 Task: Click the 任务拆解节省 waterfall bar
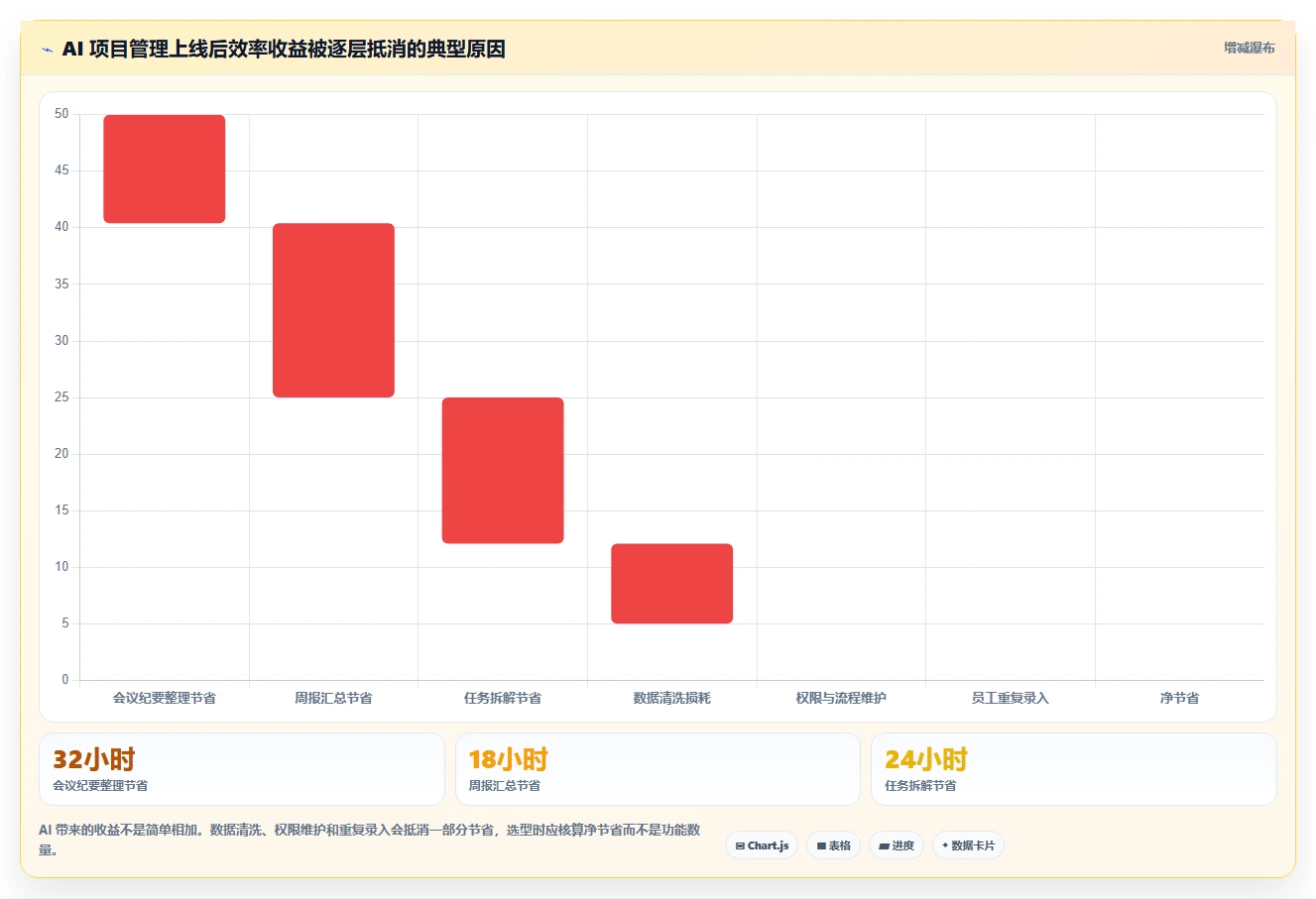(503, 470)
